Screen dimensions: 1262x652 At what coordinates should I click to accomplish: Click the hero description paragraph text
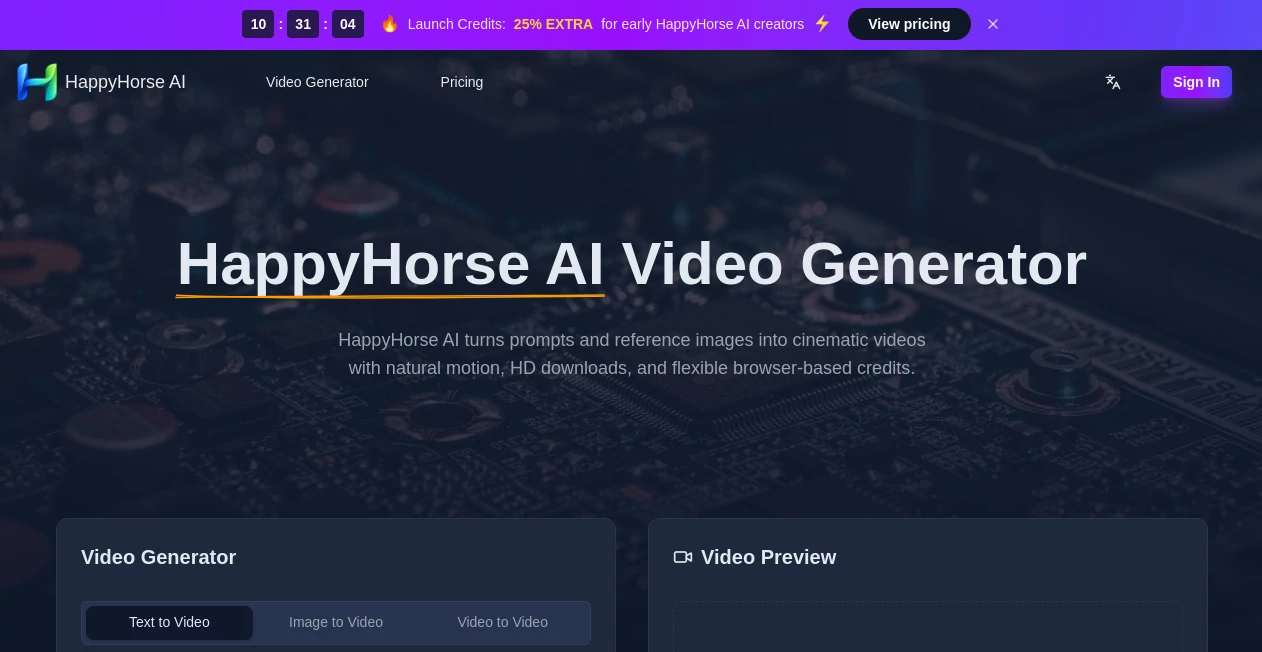[631, 354]
